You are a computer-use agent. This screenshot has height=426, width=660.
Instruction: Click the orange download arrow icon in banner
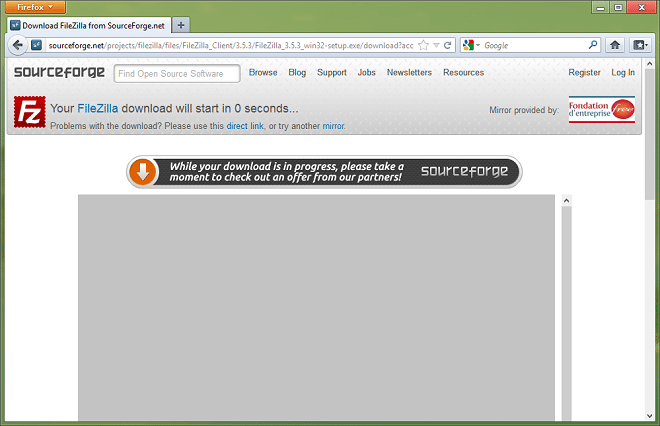(143, 172)
